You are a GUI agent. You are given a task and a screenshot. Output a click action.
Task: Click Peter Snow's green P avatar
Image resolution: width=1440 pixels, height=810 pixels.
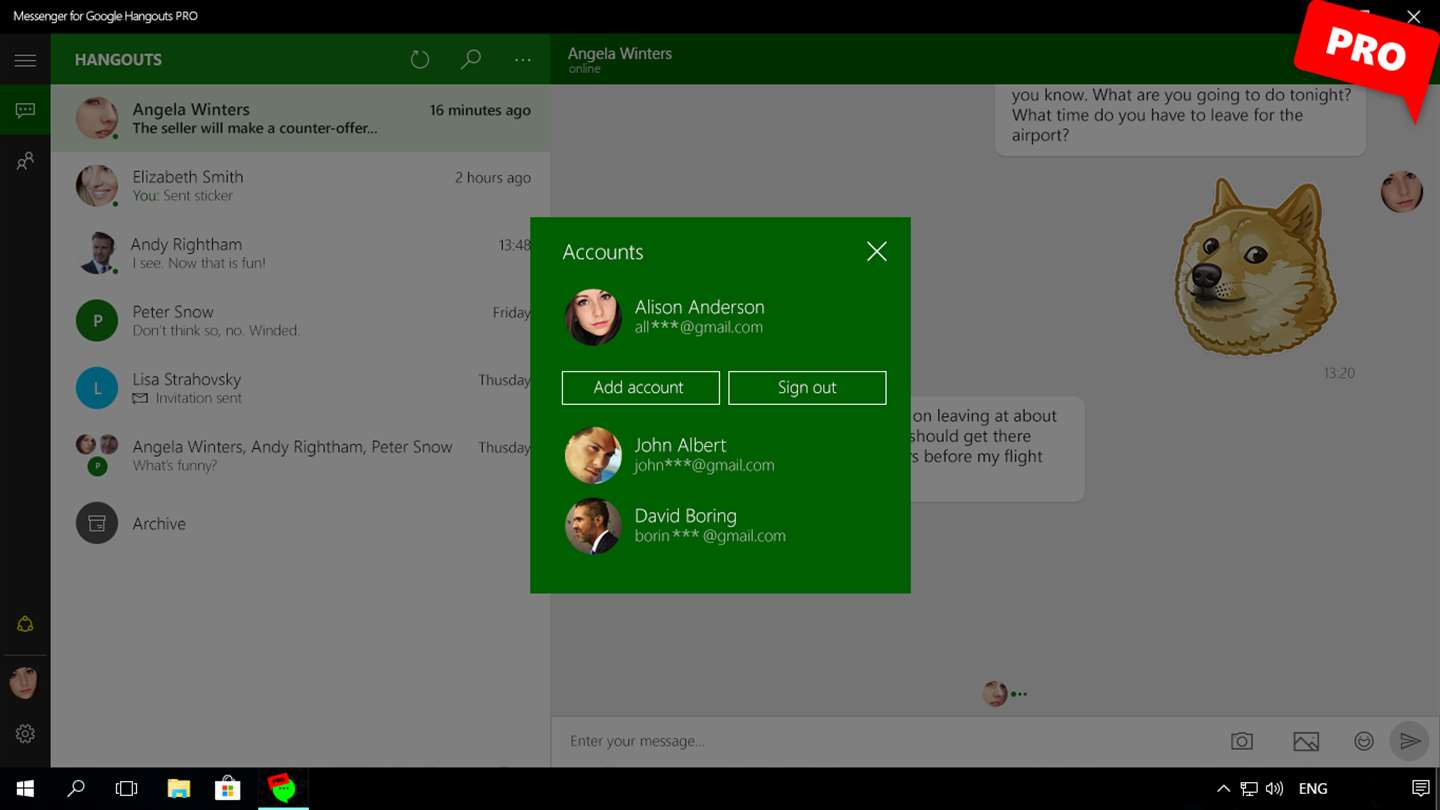coord(97,321)
